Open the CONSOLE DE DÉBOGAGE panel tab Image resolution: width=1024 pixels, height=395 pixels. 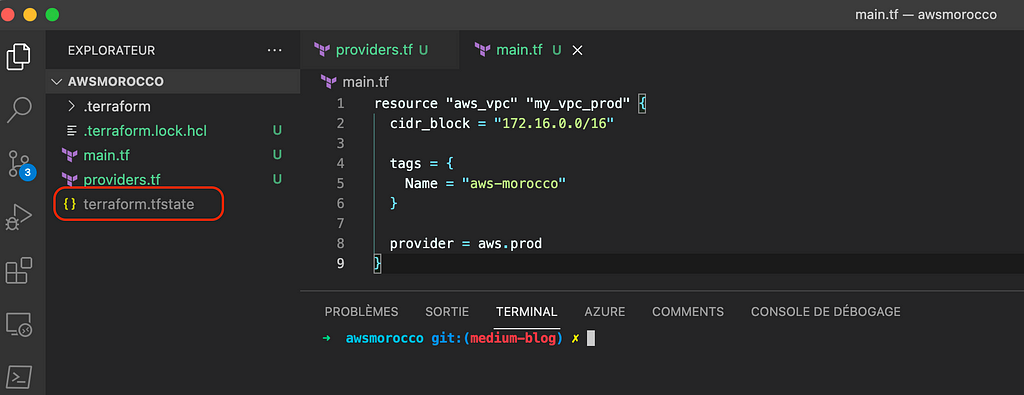click(825, 312)
